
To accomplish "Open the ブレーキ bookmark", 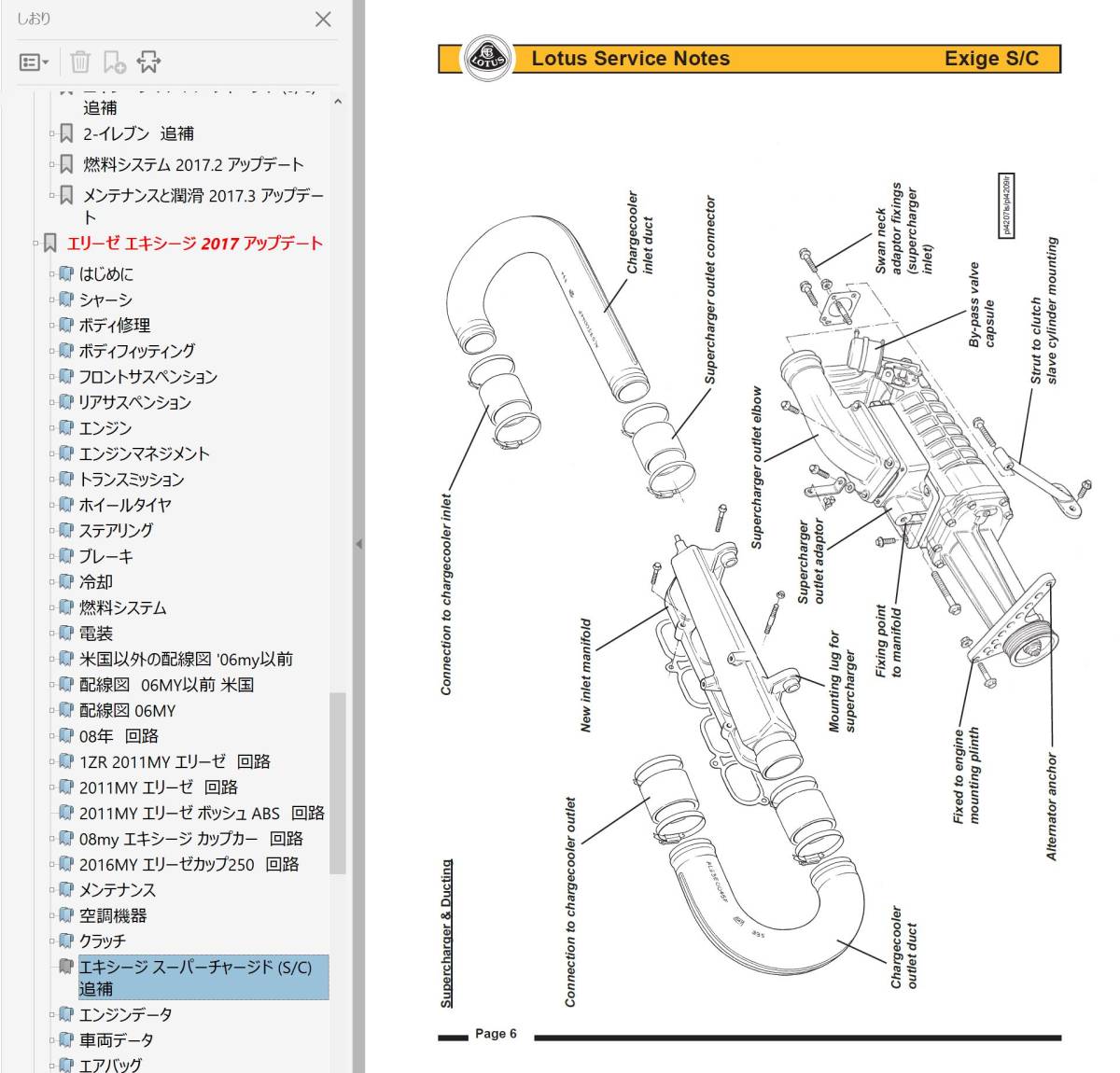I will tap(105, 556).
